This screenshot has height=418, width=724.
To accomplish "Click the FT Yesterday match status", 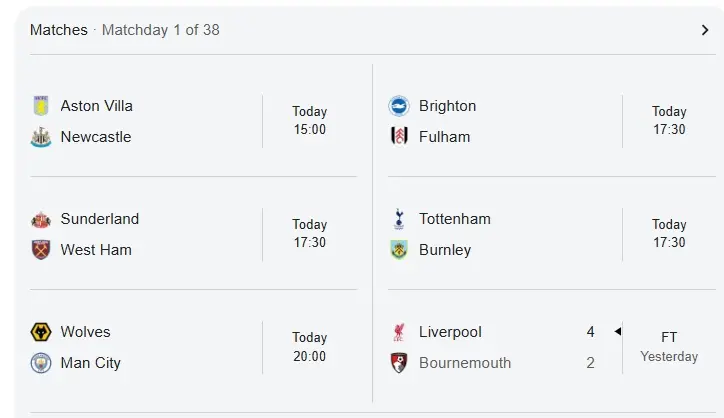I will pyautogui.click(x=669, y=347).
